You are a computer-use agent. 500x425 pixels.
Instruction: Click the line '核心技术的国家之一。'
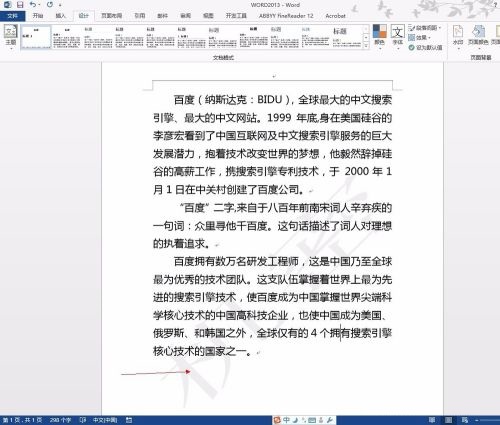[x=203, y=351]
